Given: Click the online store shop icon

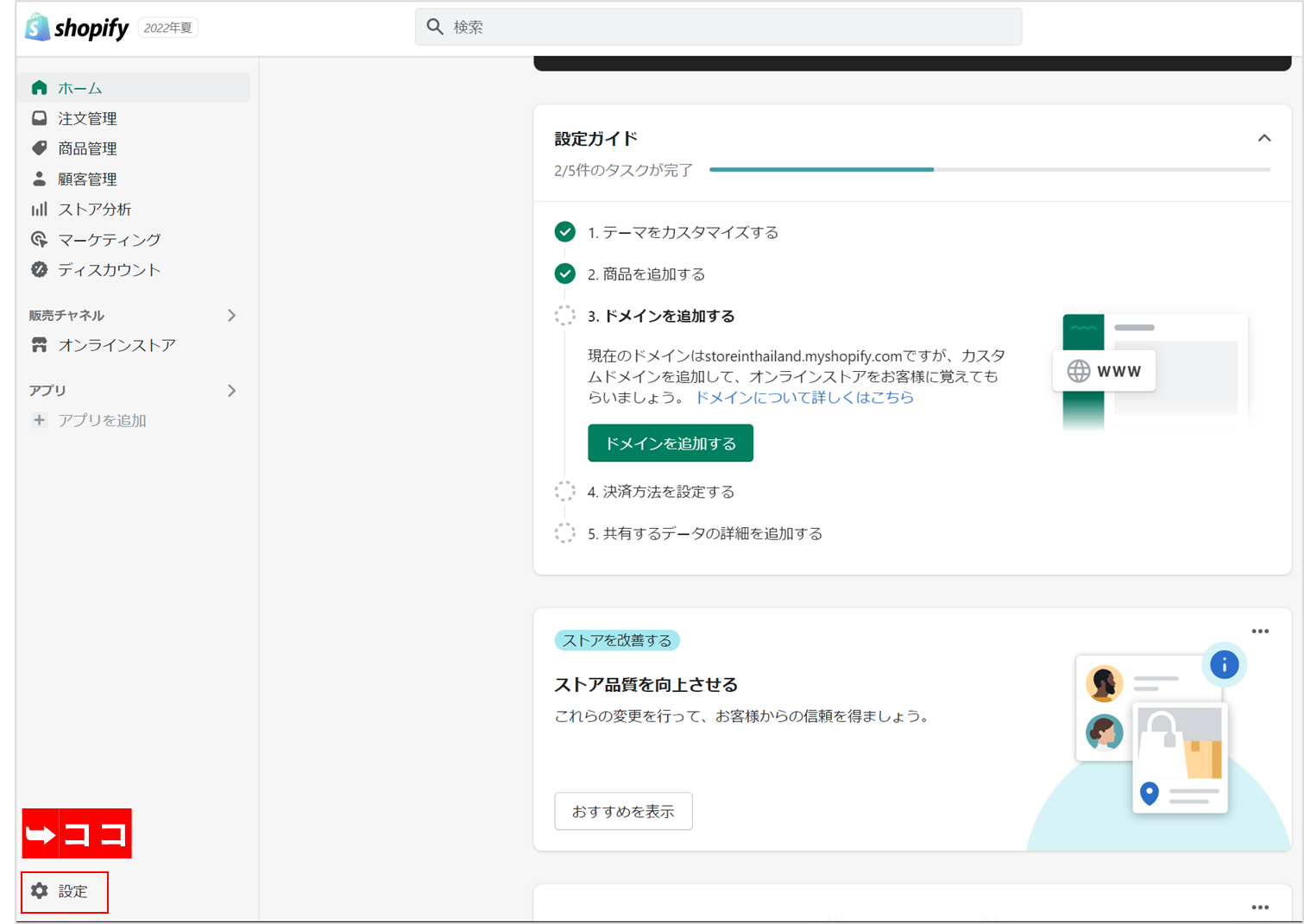Looking at the screenshot, I should (39, 345).
